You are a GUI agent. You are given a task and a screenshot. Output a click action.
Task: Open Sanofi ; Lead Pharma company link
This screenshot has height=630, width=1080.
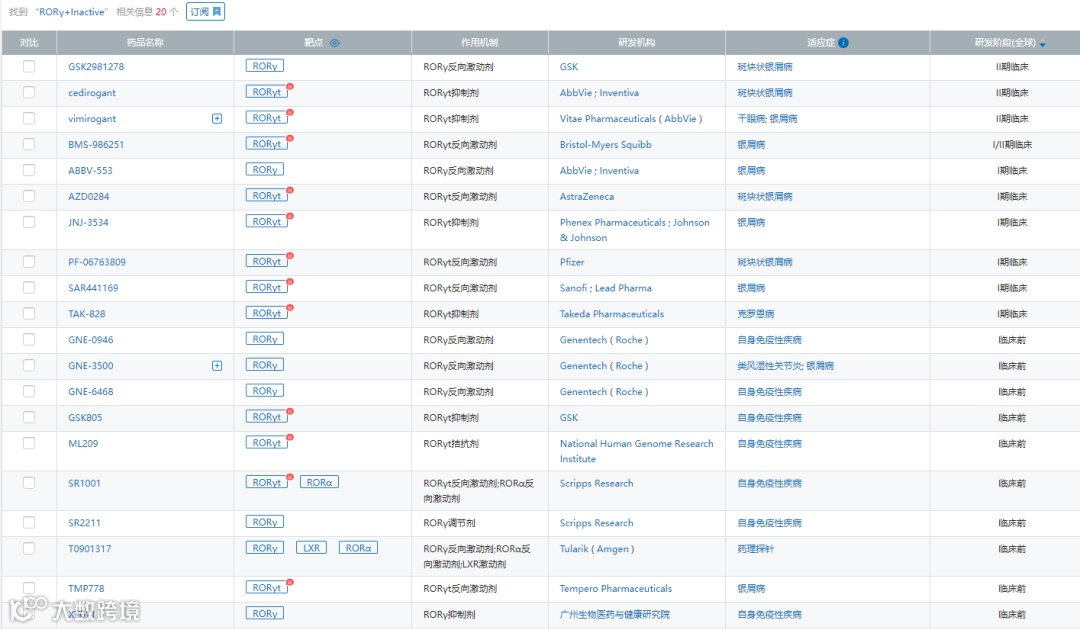click(x=605, y=288)
